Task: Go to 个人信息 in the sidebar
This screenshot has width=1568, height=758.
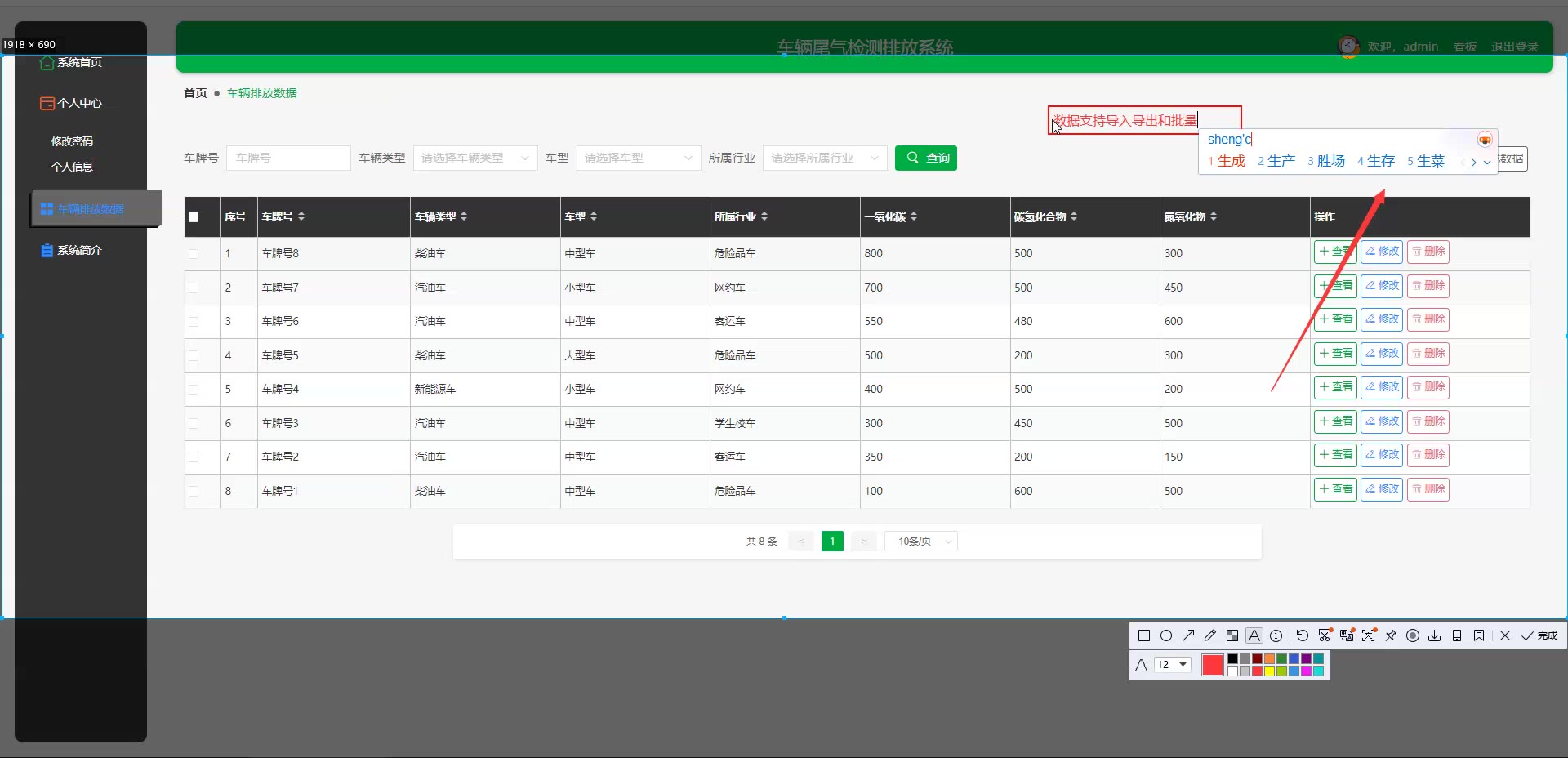Action: click(x=72, y=167)
